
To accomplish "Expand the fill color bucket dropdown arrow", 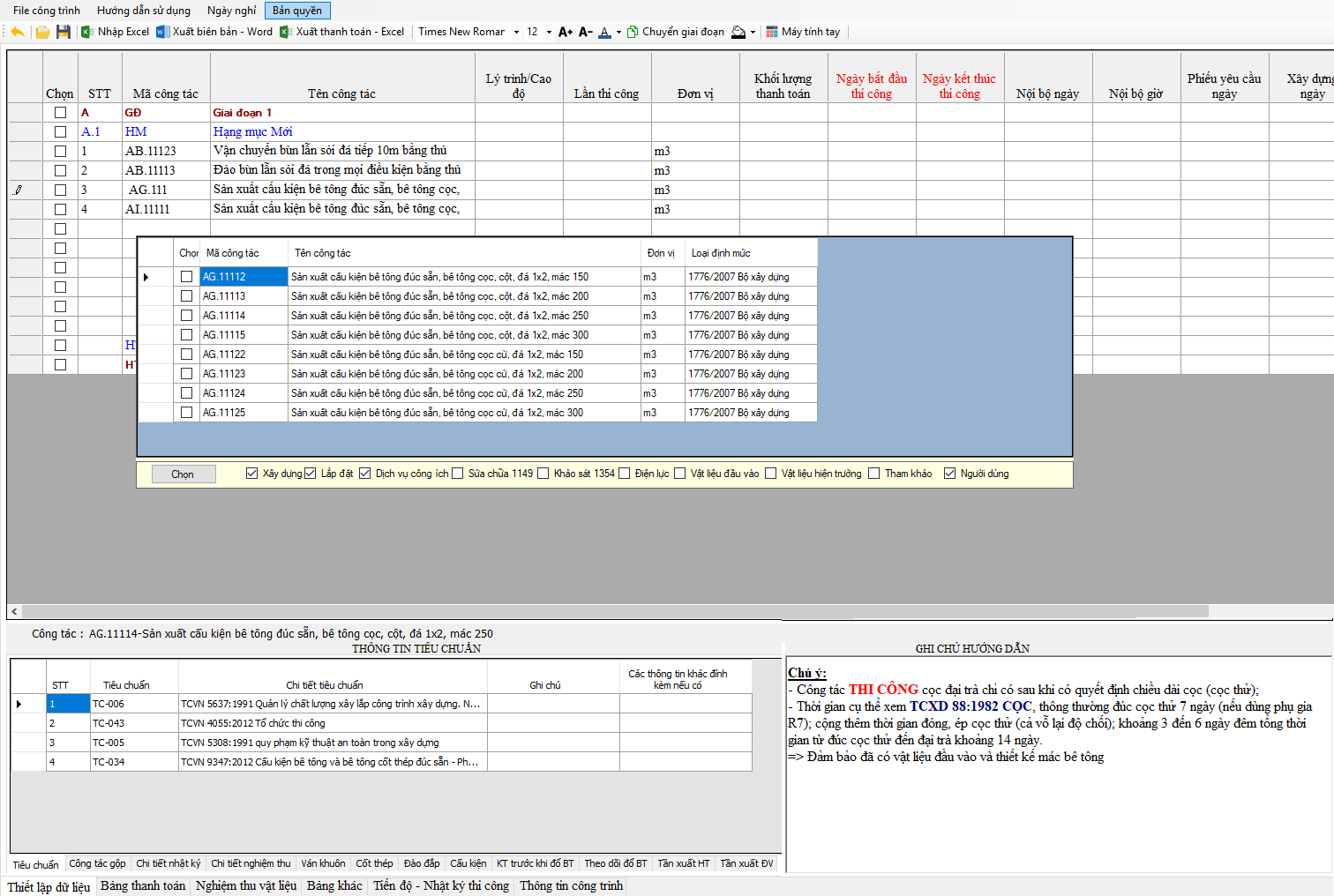I will pos(753,33).
